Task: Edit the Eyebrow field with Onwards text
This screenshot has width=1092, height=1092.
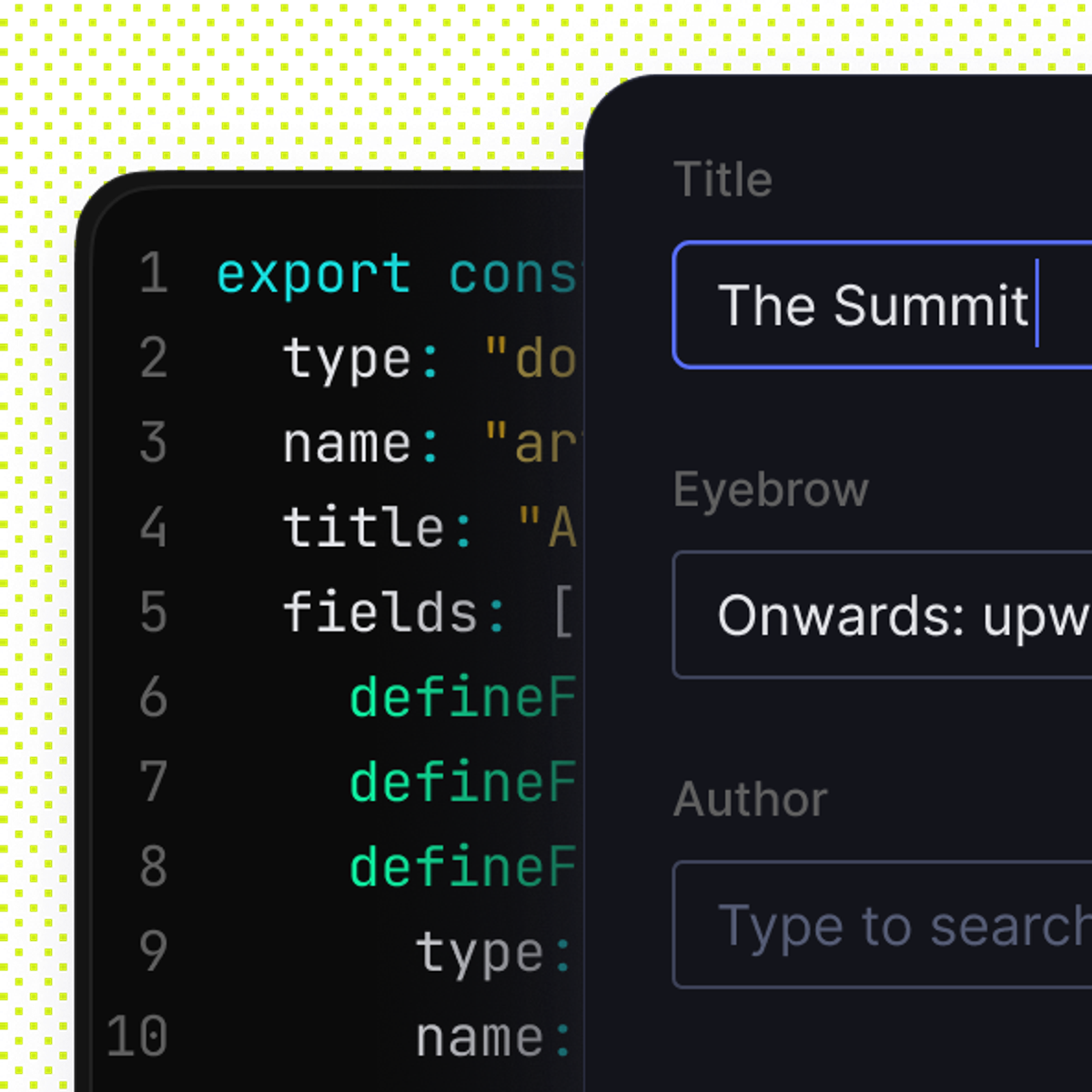Action: pyautogui.click(x=882, y=614)
